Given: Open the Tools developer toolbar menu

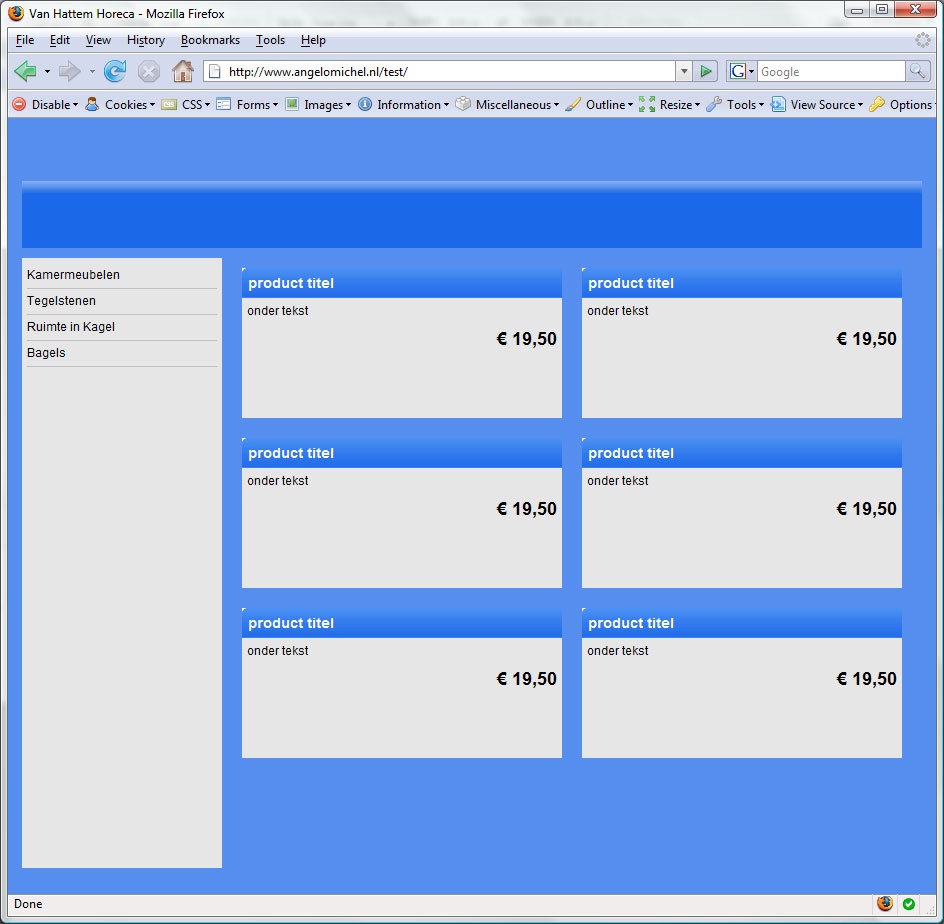Looking at the screenshot, I should tap(735, 105).
